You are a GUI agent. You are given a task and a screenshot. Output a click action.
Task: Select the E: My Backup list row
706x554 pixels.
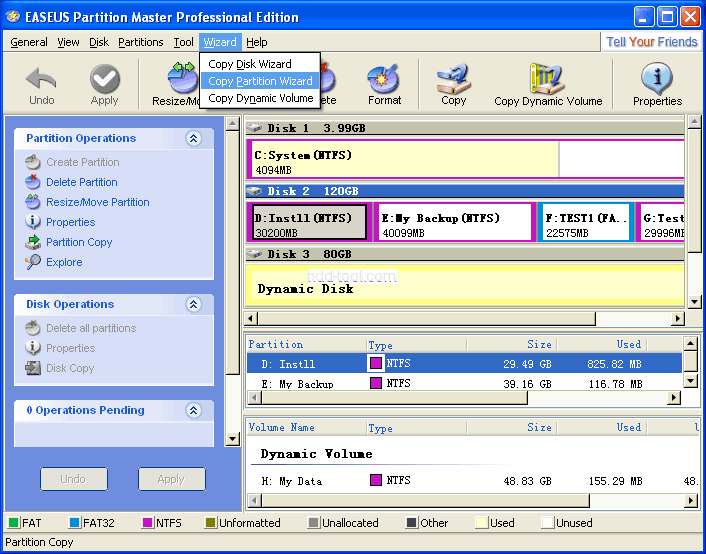464,383
